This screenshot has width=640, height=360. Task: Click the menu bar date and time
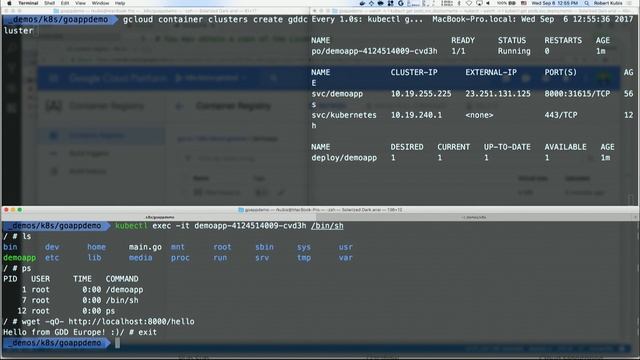[554, 3]
